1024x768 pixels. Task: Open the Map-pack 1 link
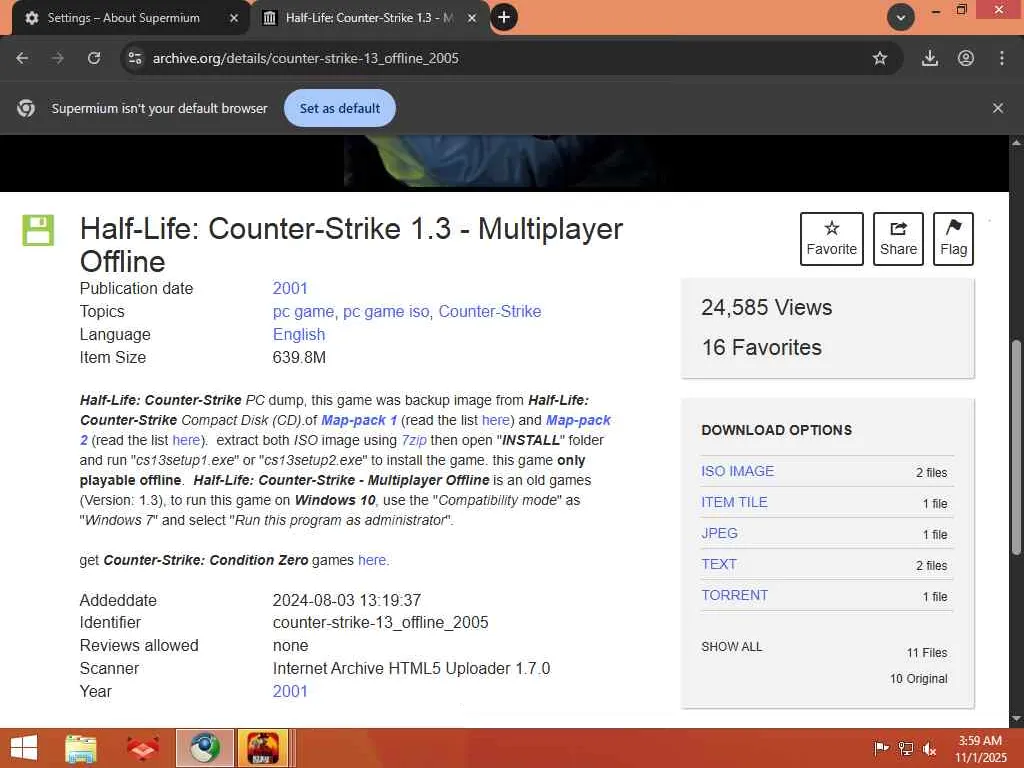[x=359, y=420]
